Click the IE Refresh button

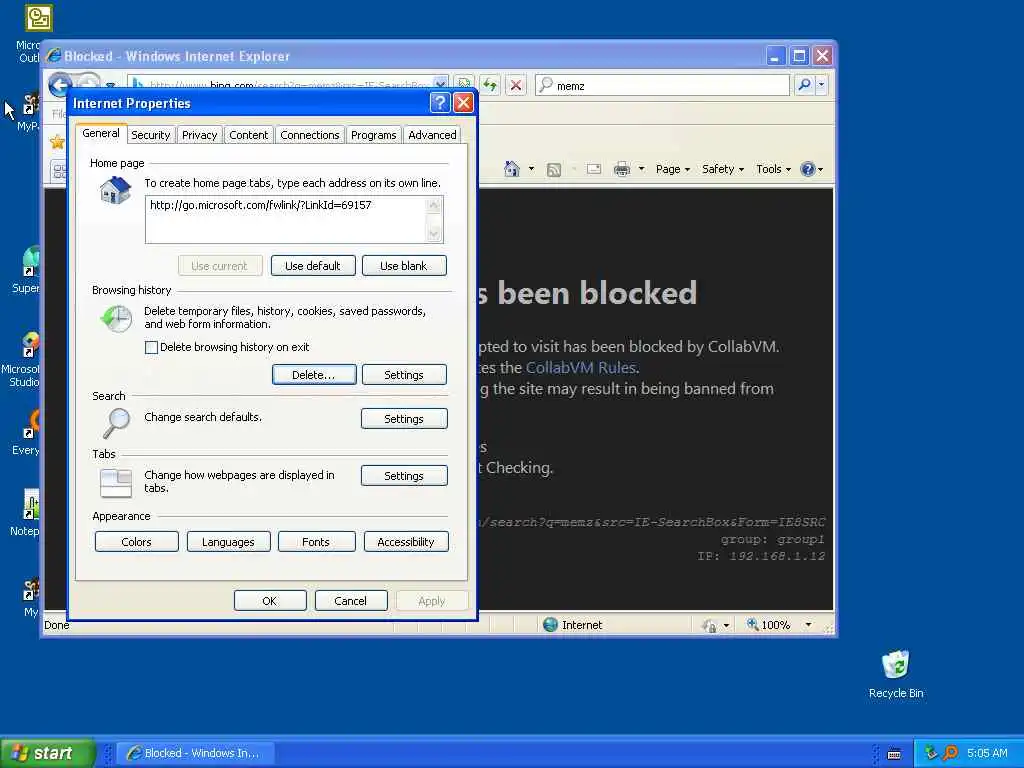coord(490,84)
